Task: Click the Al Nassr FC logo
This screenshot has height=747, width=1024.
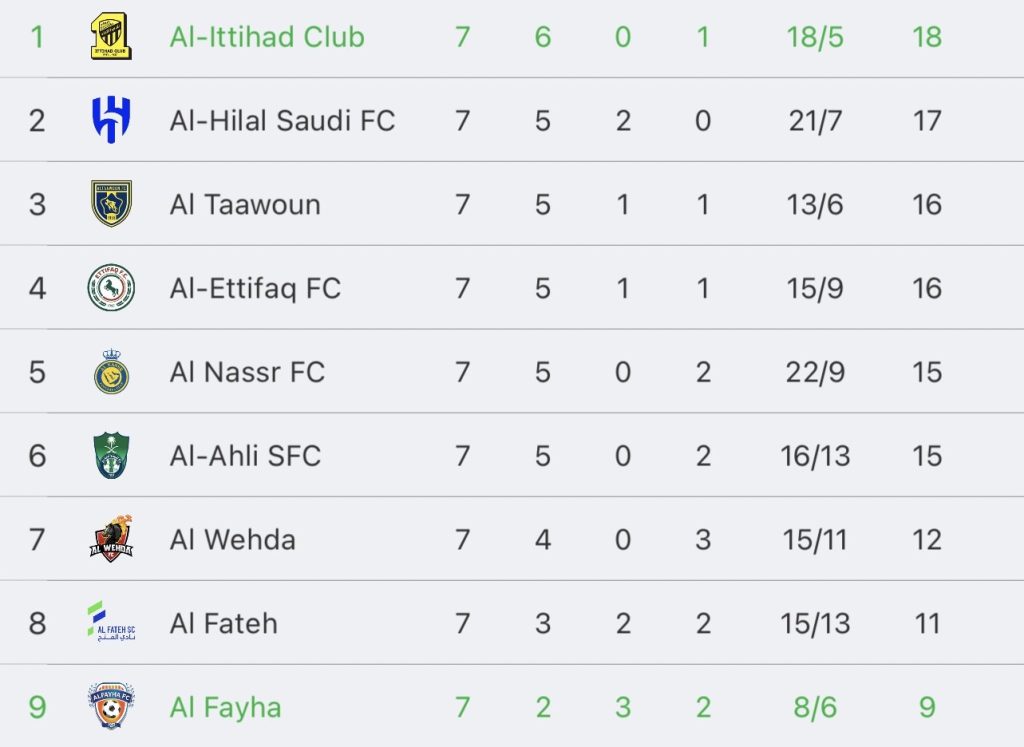Action: coord(111,372)
